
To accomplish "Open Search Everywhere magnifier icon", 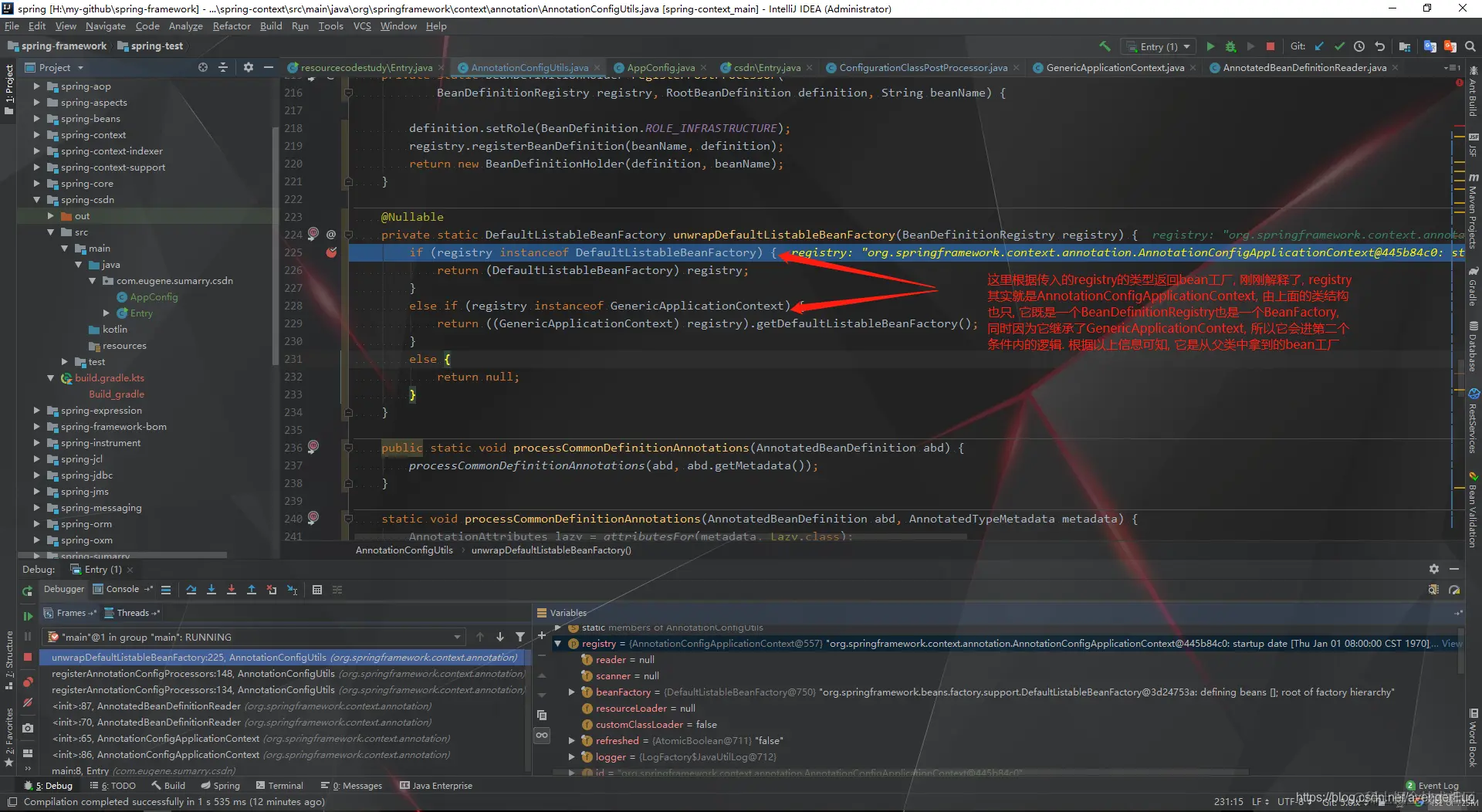I will [1470, 46].
